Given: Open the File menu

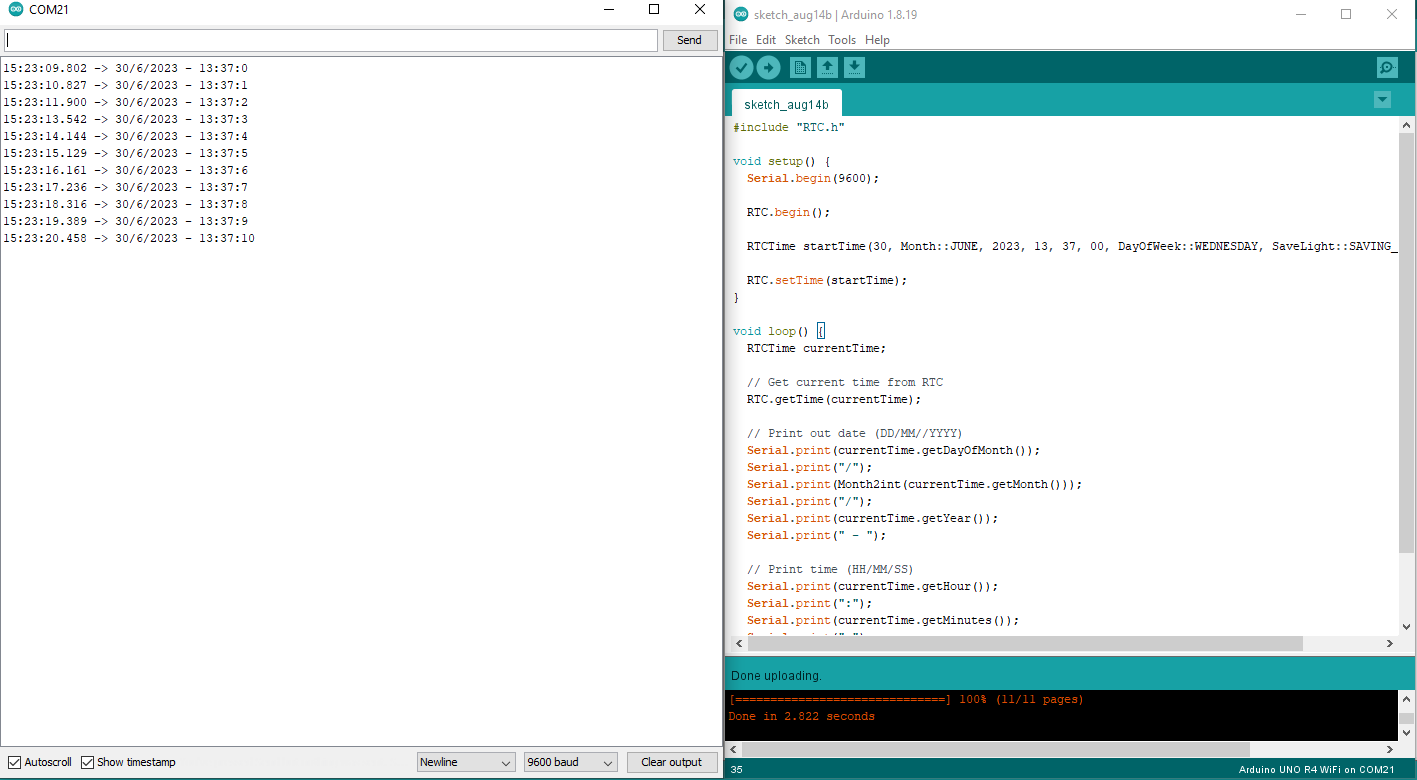Looking at the screenshot, I should coord(738,40).
